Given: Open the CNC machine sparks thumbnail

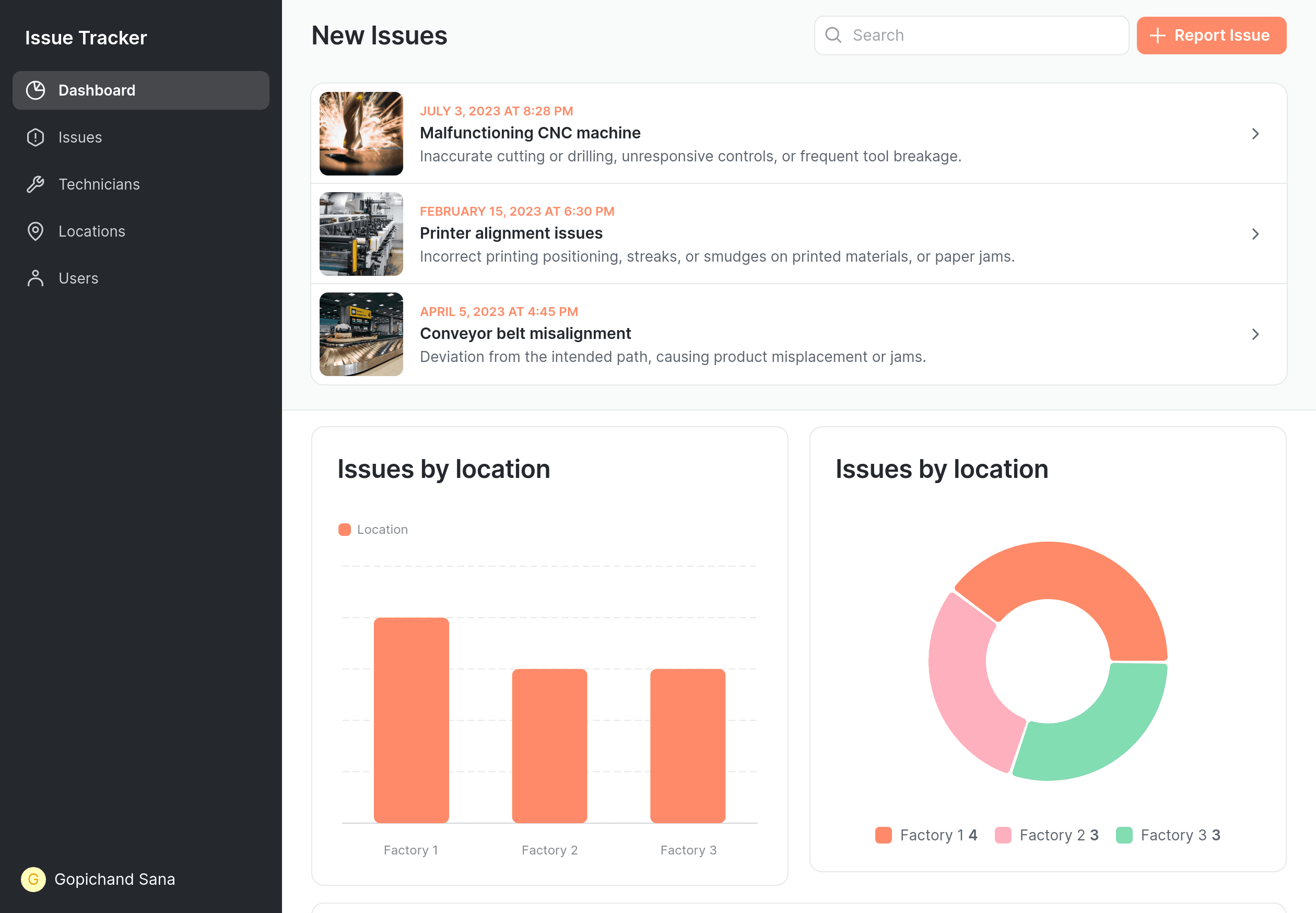Looking at the screenshot, I should point(361,134).
